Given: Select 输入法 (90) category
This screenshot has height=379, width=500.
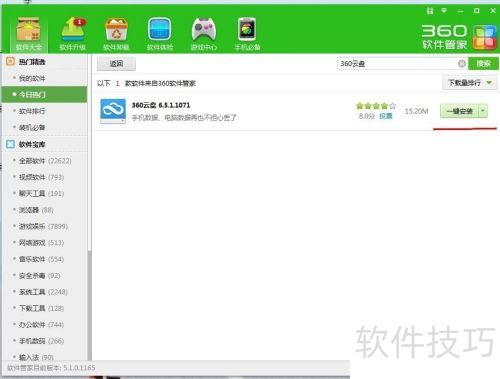Looking at the screenshot, I should (x=36, y=357).
